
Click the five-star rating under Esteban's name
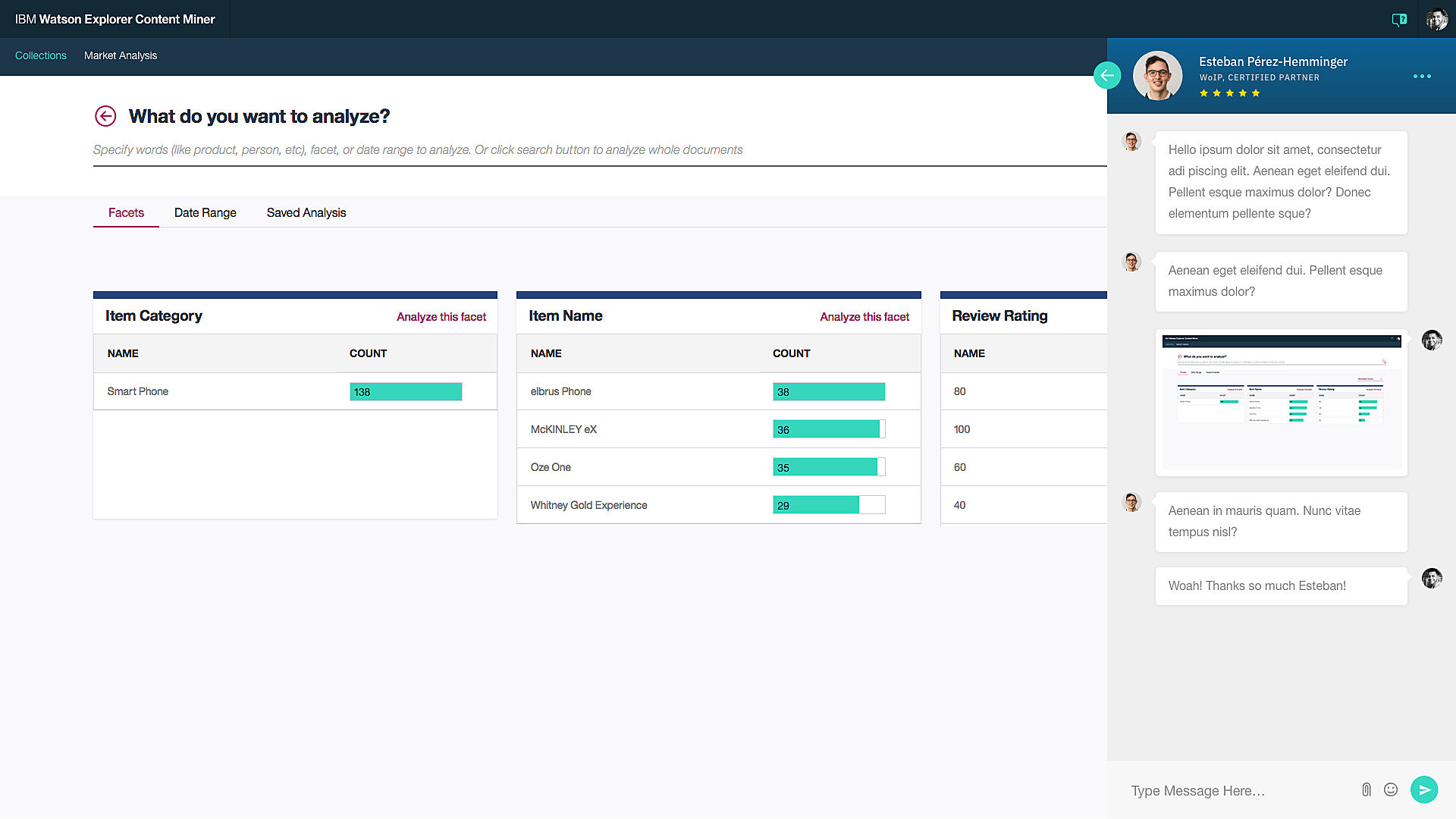click(1229, 93)
